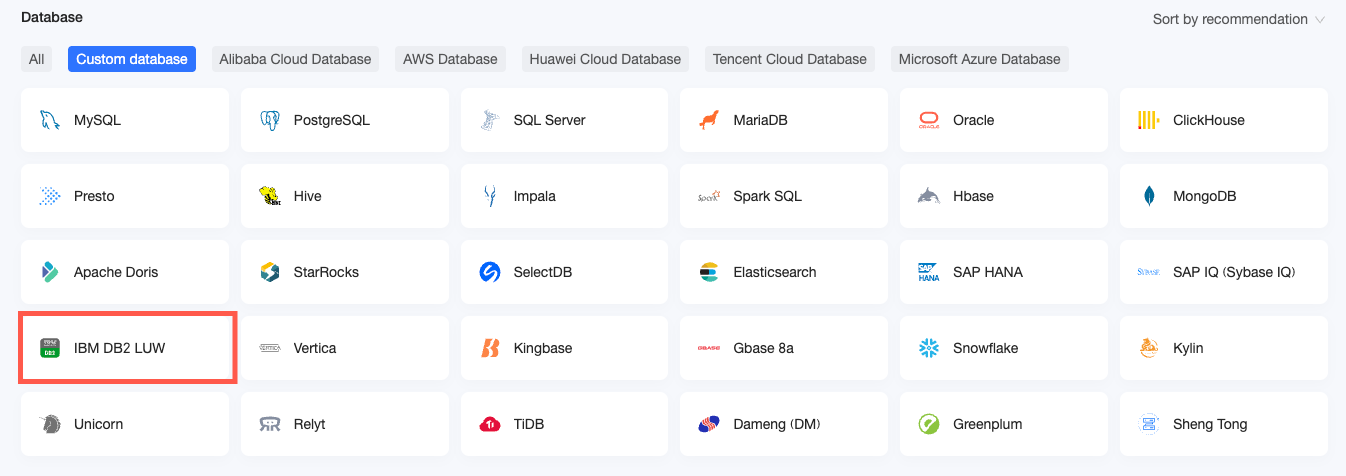1346x476 pixels.
Task: Open the Sort by recommendation dropdown
Action: click(1230, 19)
